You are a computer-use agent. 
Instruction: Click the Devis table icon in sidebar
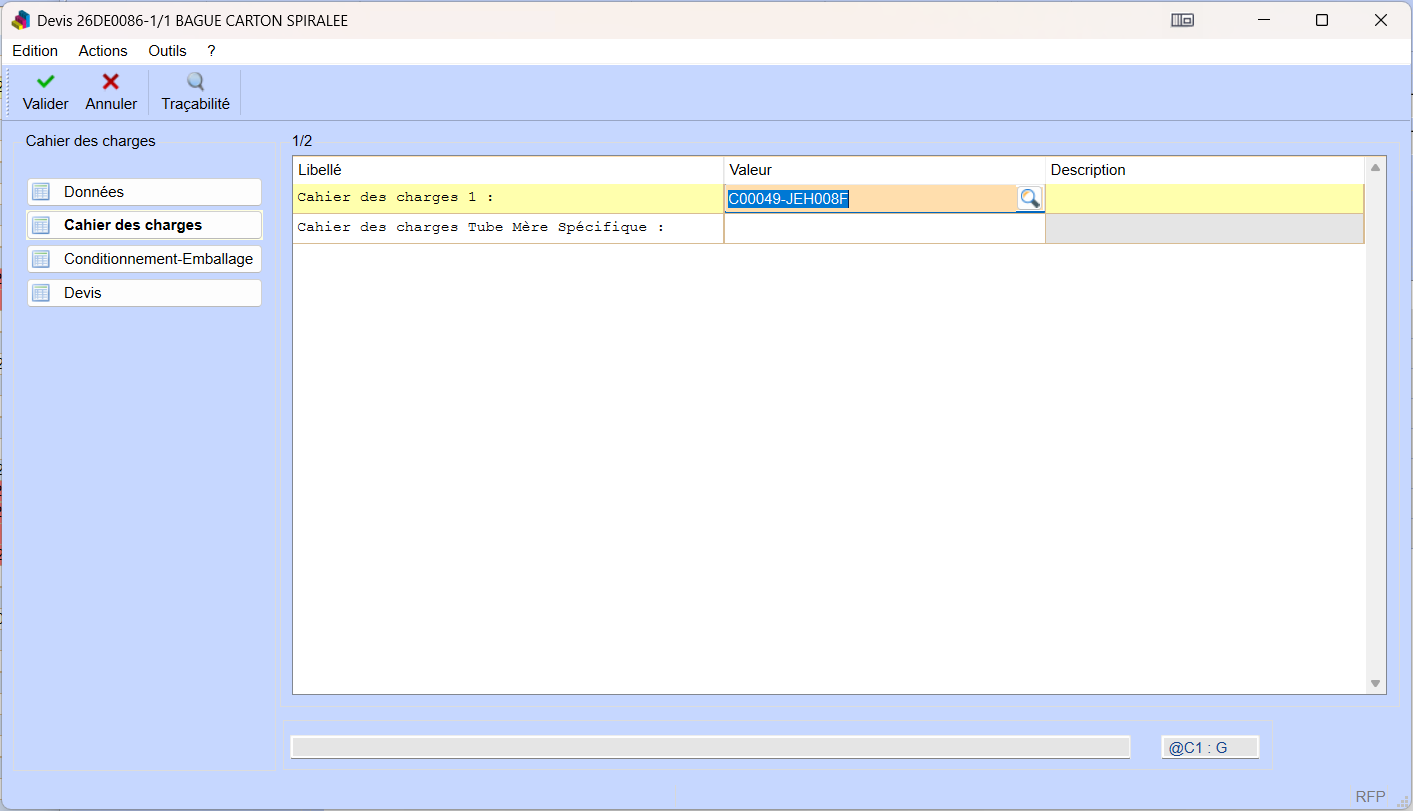[41, 293]
